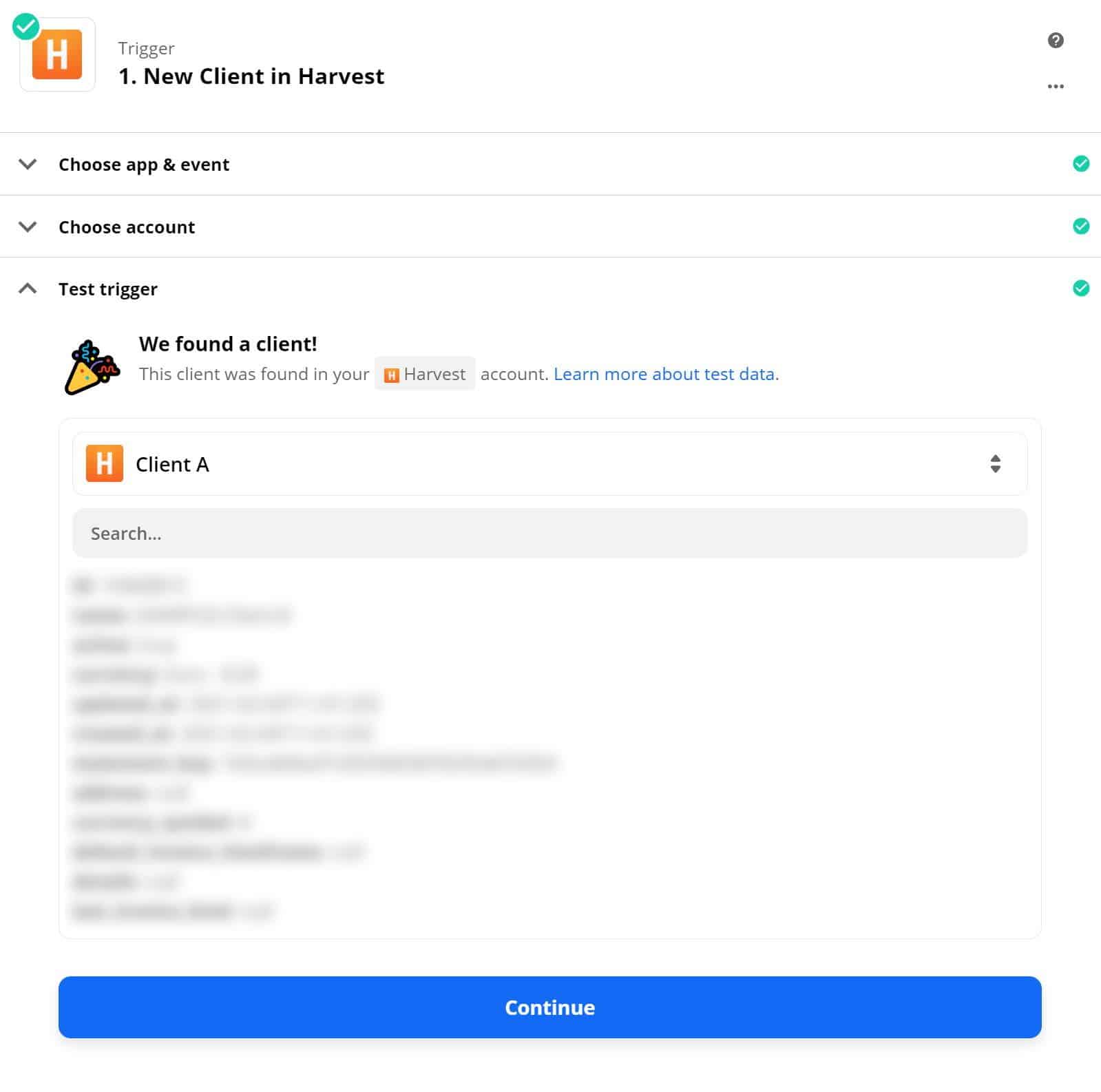Open the Client A selector arrows
The image size is (1101, 1092).
tap(995, 463)
